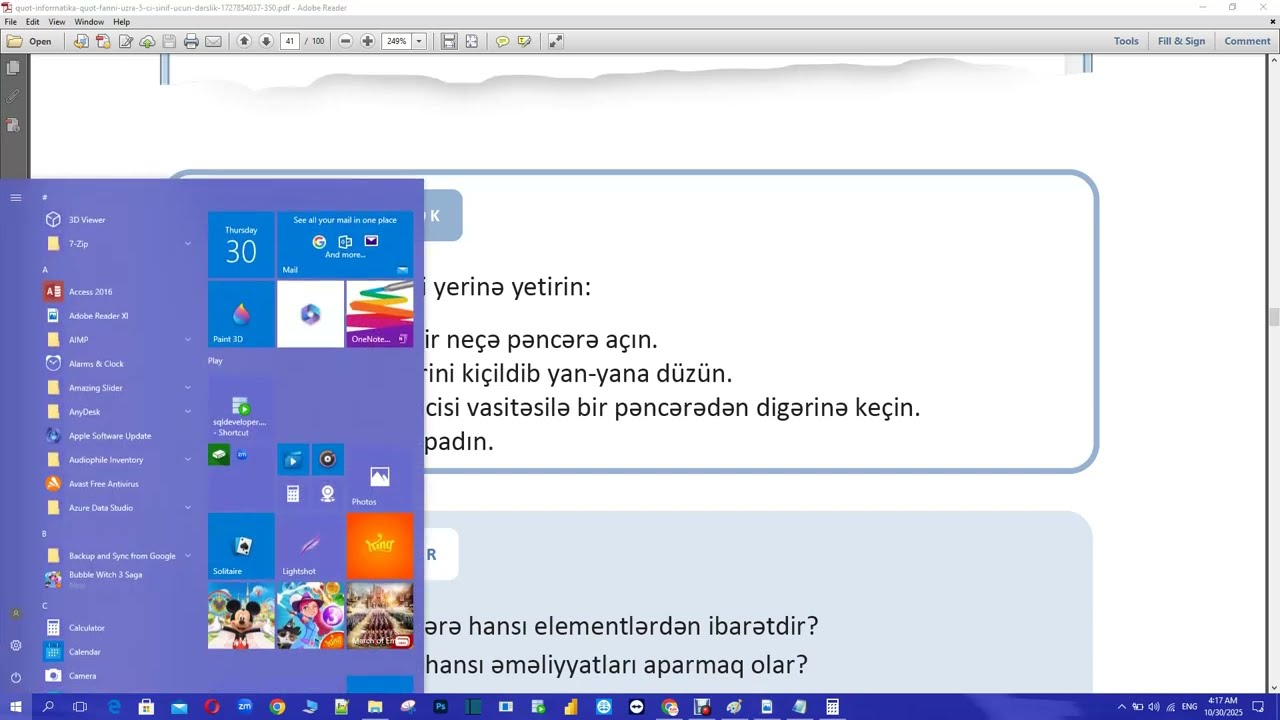Open the Paint 3D tile
Viewport: 1280px width, 720px height.
pos(241,314)
